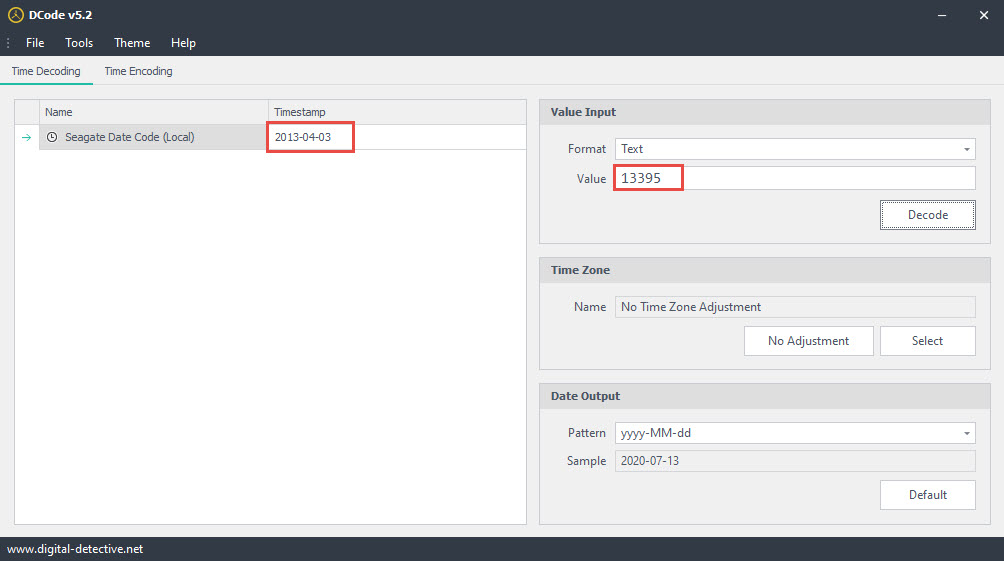Click the DCode app logo icon
1004x561 pixels.
[15, 15]
